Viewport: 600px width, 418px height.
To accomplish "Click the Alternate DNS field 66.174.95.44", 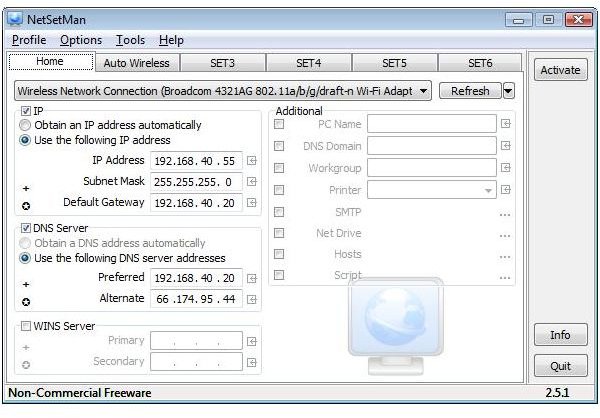I will point(196,299).
